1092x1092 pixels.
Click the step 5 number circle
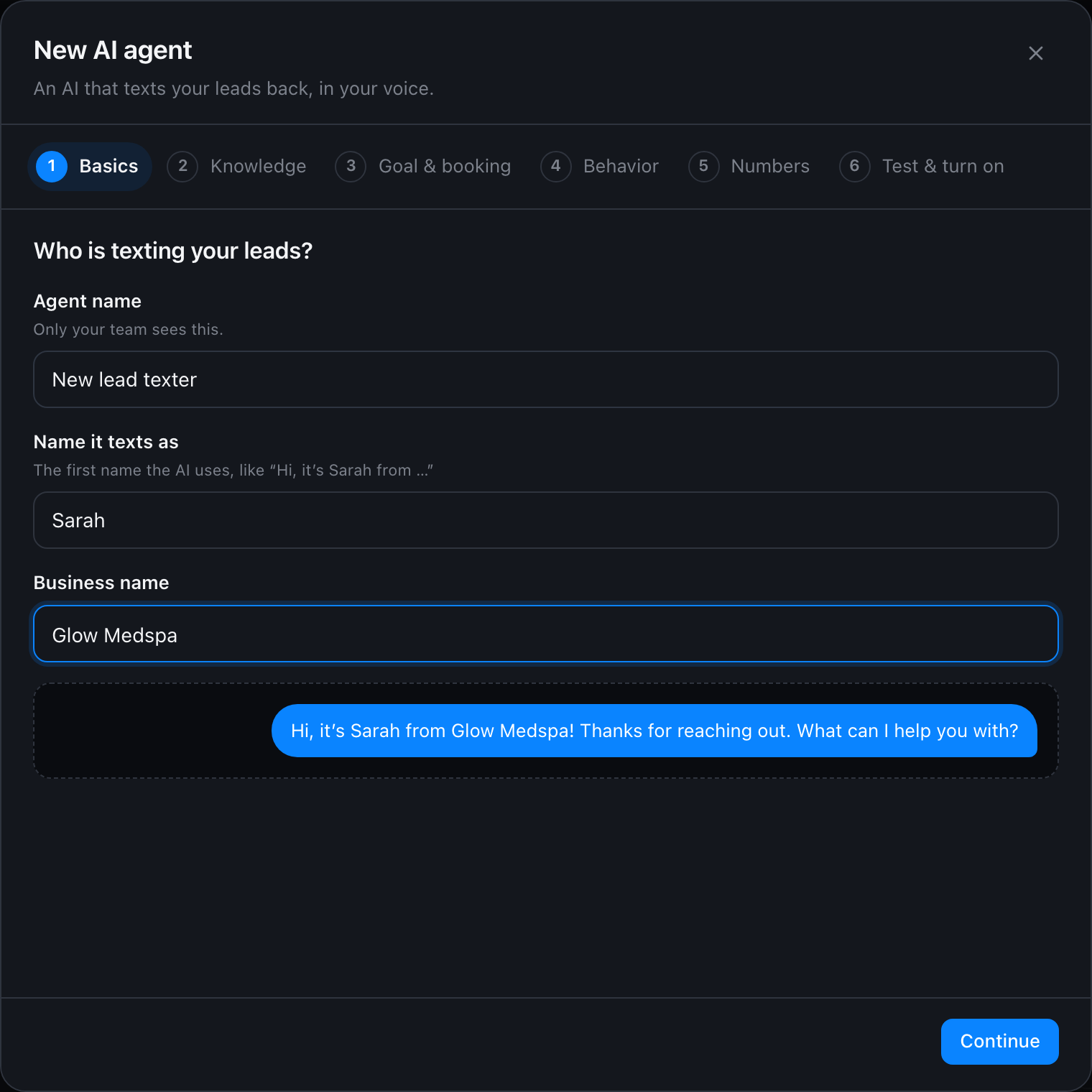(703, 167)
